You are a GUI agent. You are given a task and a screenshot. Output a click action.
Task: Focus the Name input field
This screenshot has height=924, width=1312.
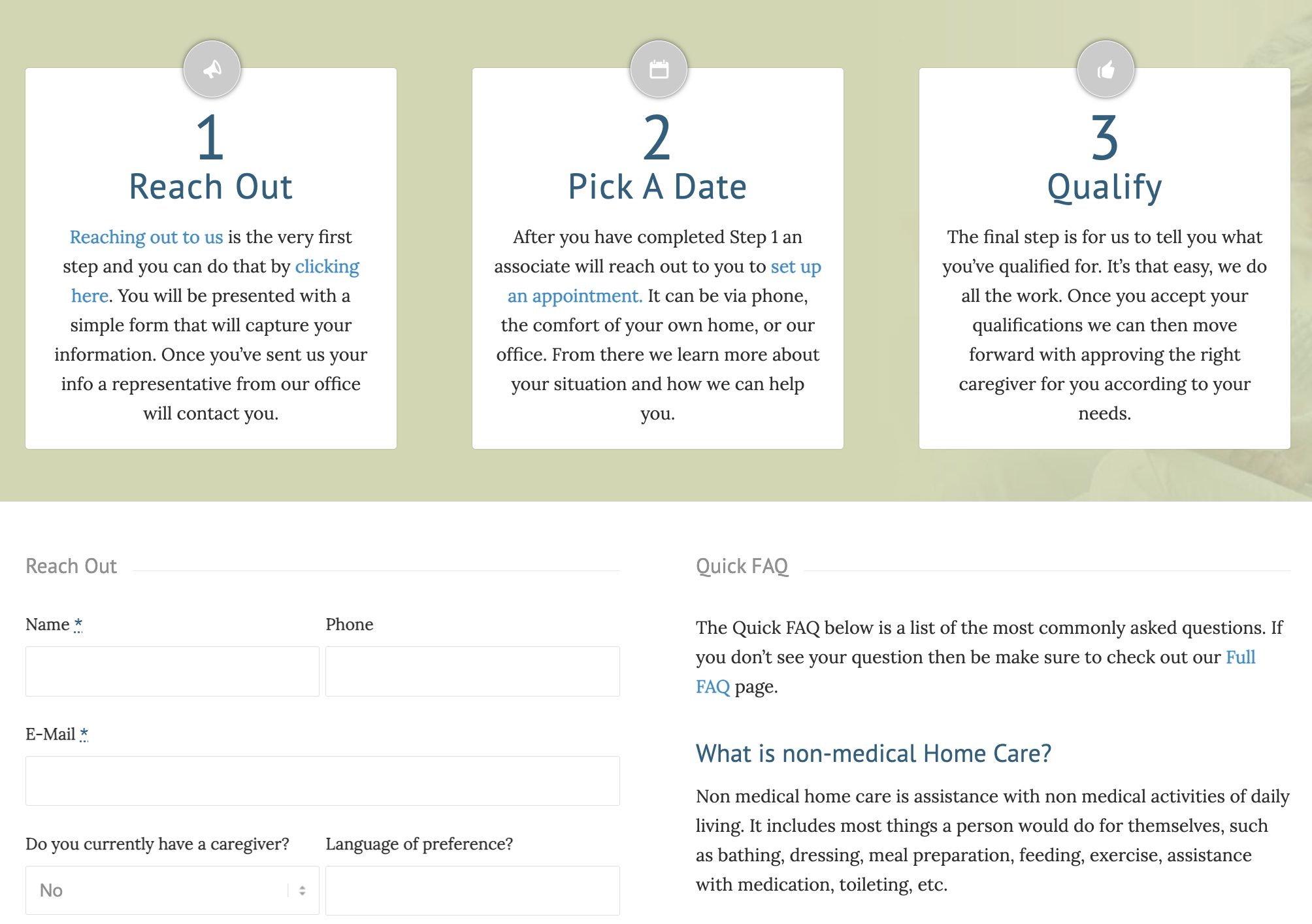click(172, 671)
